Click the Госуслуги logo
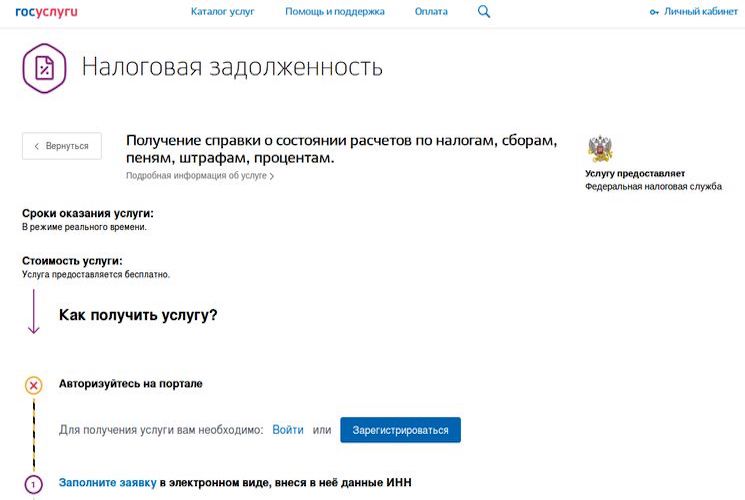 47,12
